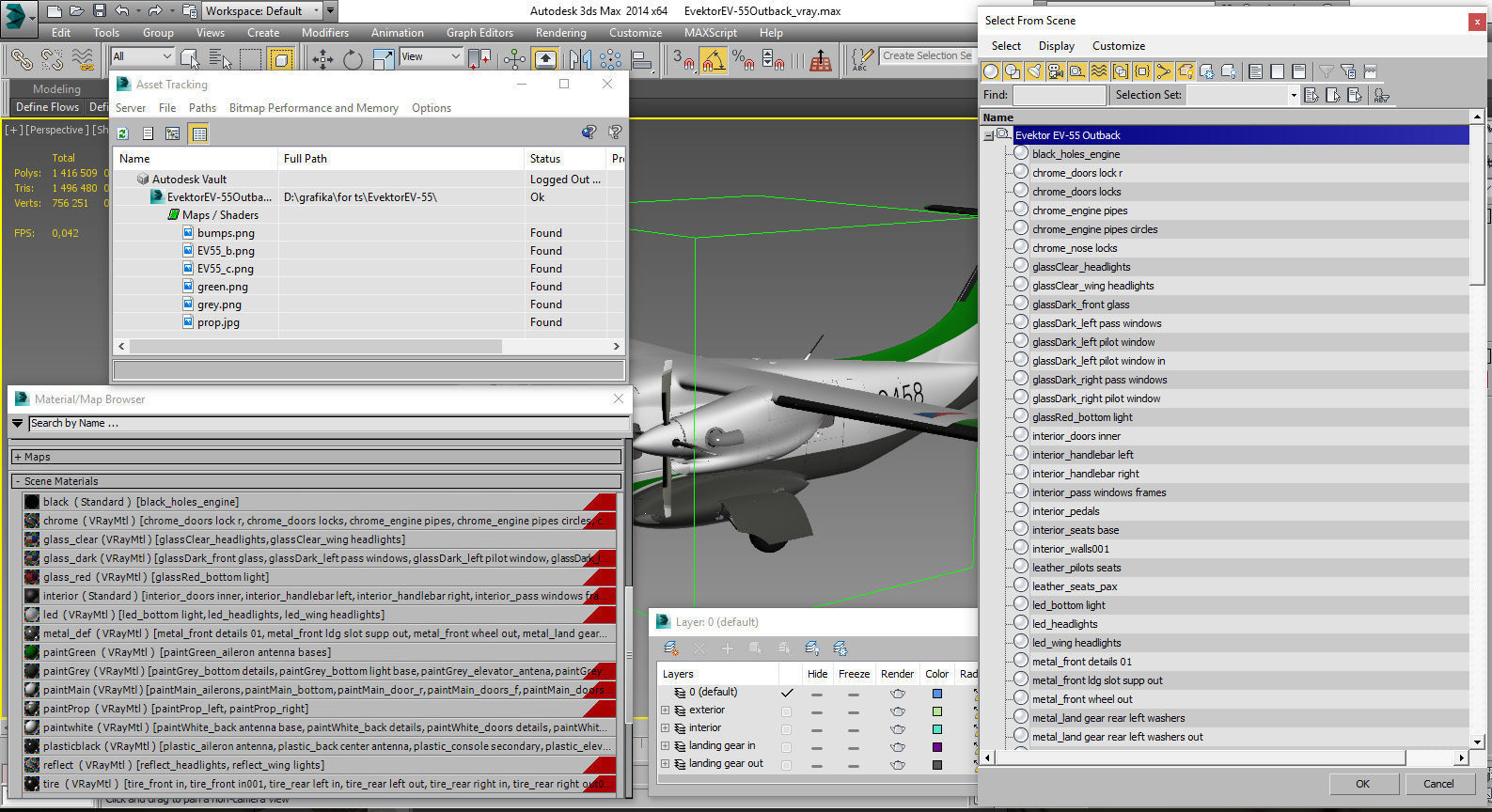This screenshot has height=812, width=1492.
Task: Toggle Display Bone Objects filter icon
Action: coord(1164,71)
